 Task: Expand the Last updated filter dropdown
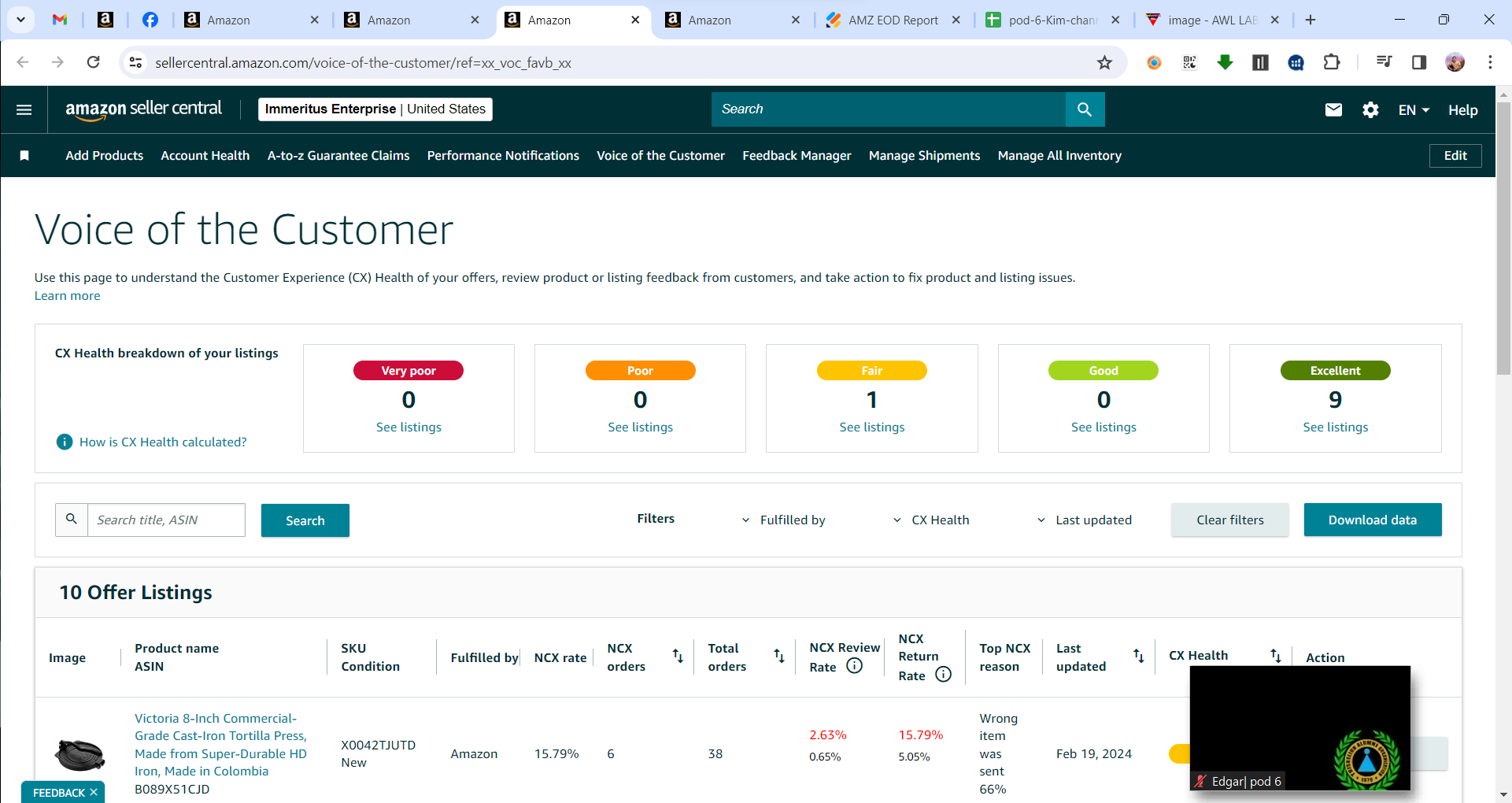(x=1085, y=520)
